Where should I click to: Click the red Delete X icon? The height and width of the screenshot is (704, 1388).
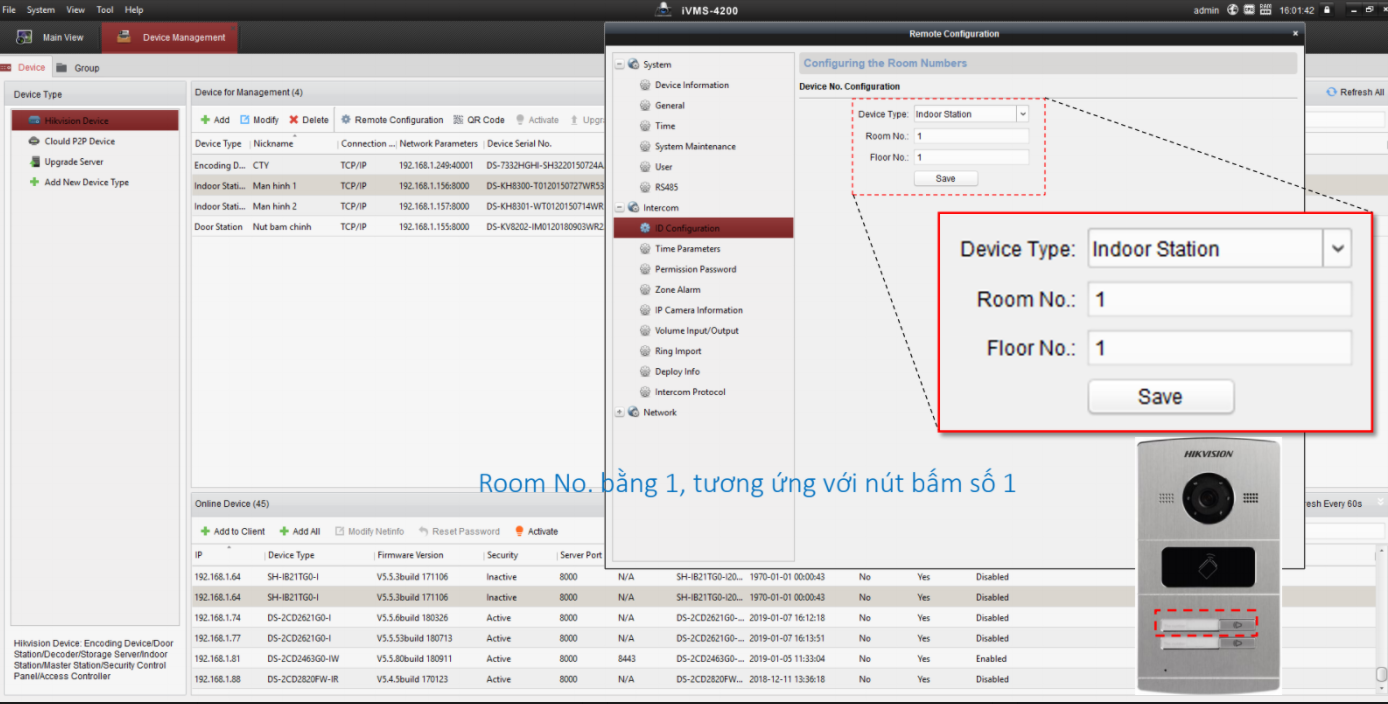[294, 120]
